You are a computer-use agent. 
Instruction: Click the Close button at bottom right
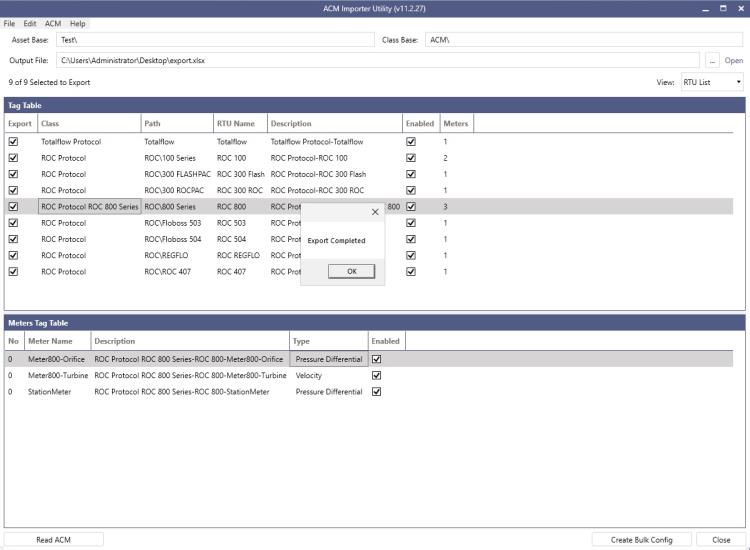pyautogui.click(x=720, y=539)
